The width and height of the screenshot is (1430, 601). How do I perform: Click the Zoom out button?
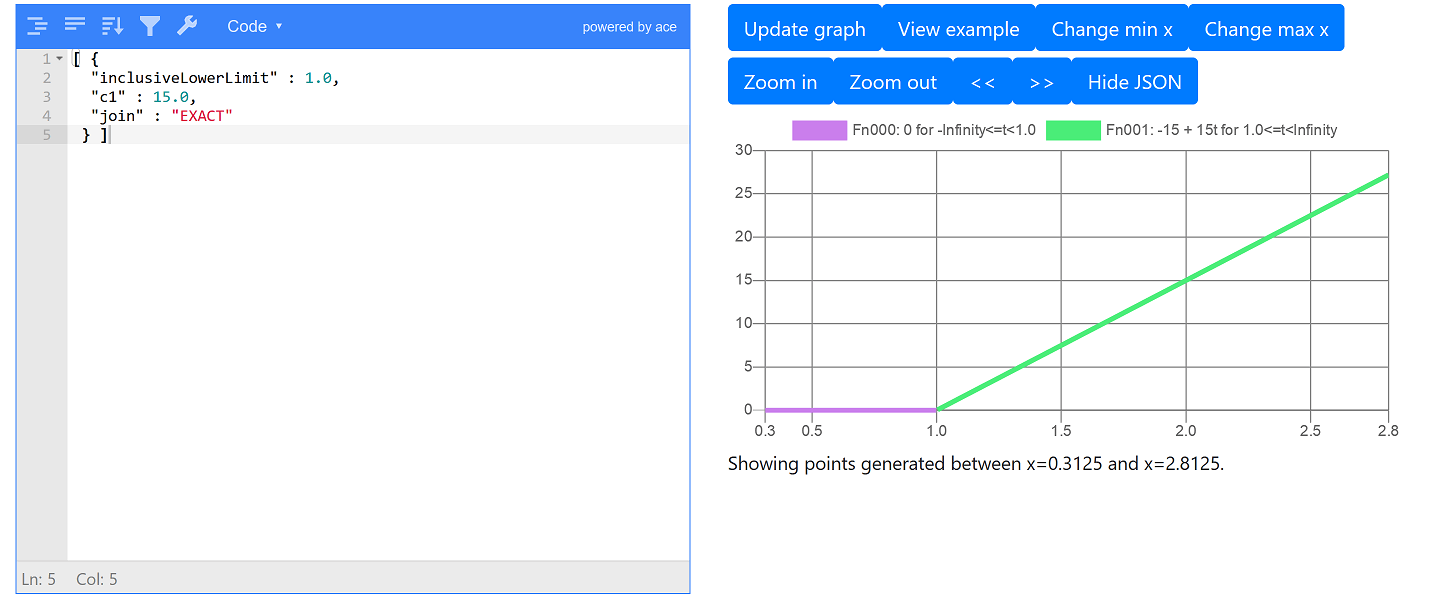point(893,82)
